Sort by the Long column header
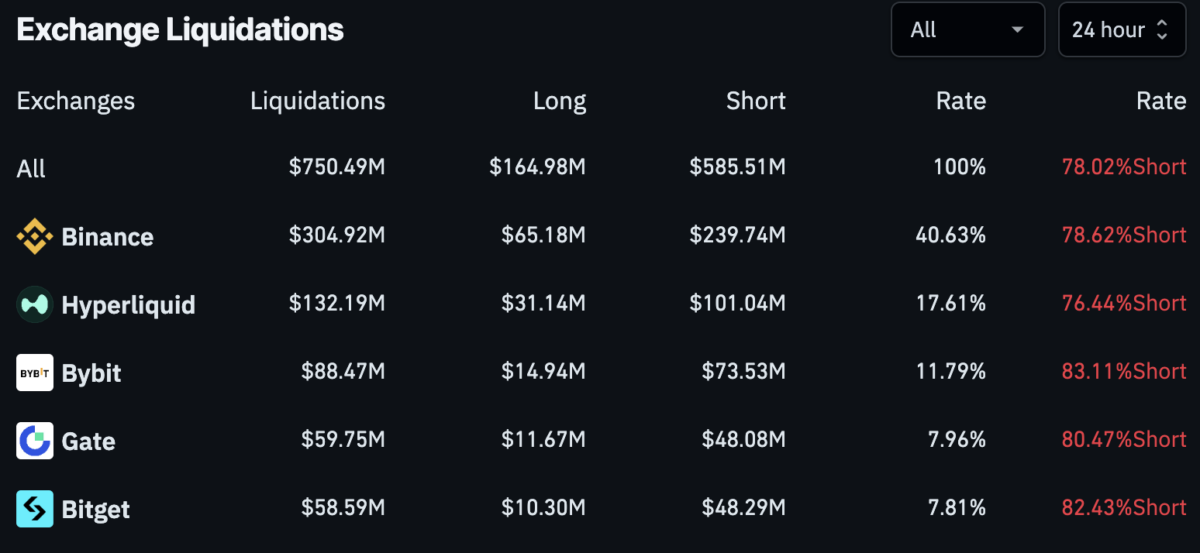Image resolution: width=1200 pixels, height=553 pixels. pyautogui.click(x=559, y=101)
